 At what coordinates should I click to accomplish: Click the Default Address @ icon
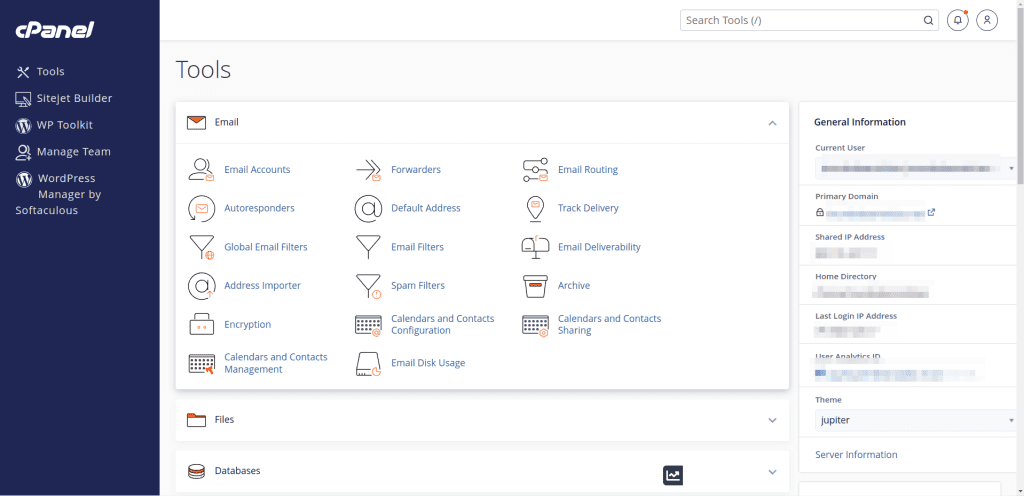coord(368,208)
